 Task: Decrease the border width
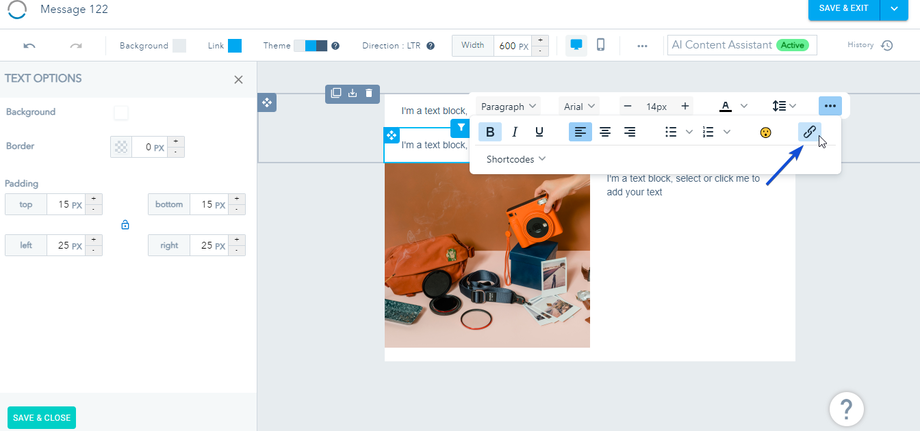point(176,152)
